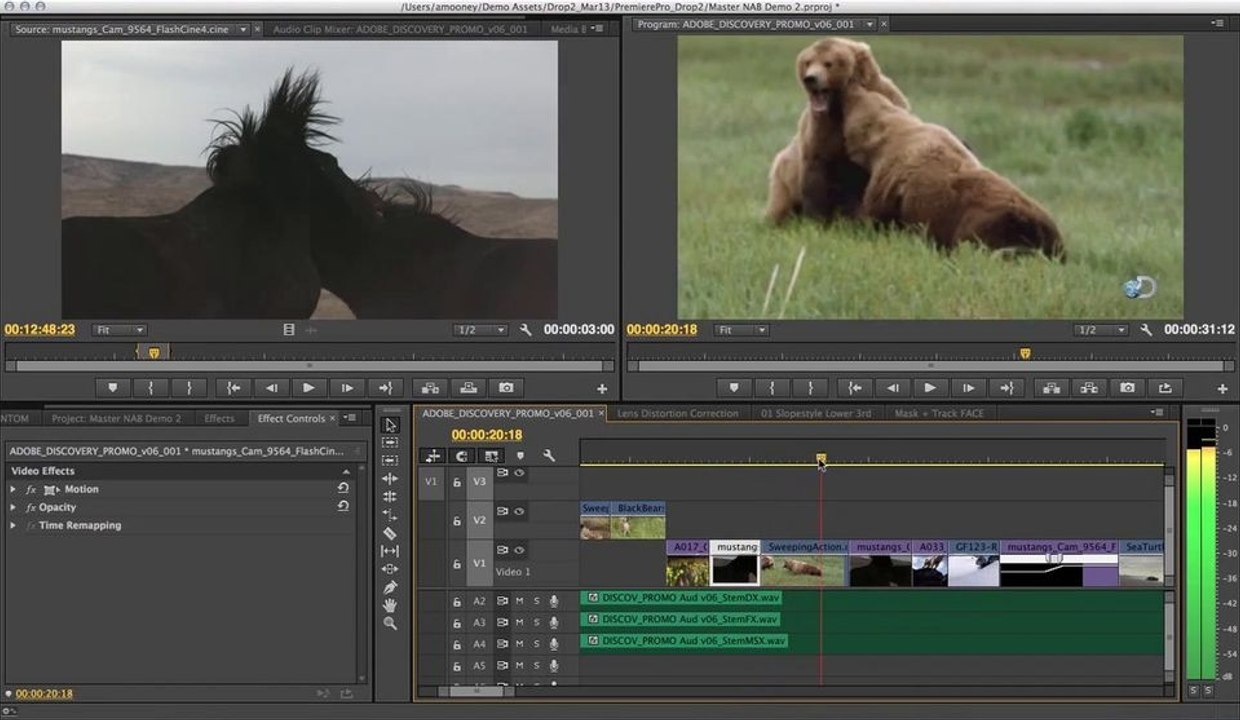Select the Razor tool in toolbox
Image resolution: width=1240 pixels, height=720 pixels.
coord(390,533)
